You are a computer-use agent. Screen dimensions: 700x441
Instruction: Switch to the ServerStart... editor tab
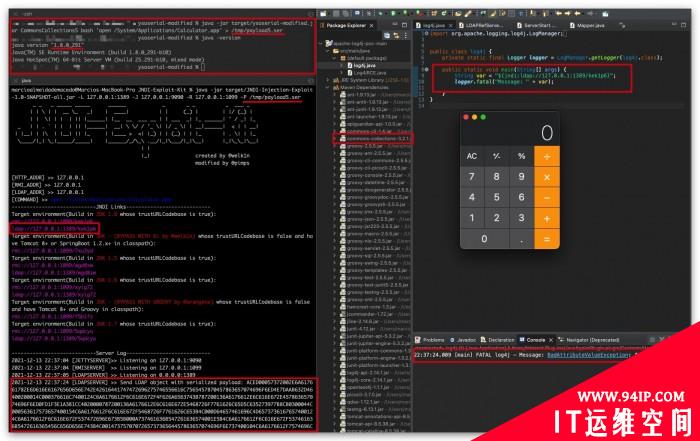coord(535,26)
